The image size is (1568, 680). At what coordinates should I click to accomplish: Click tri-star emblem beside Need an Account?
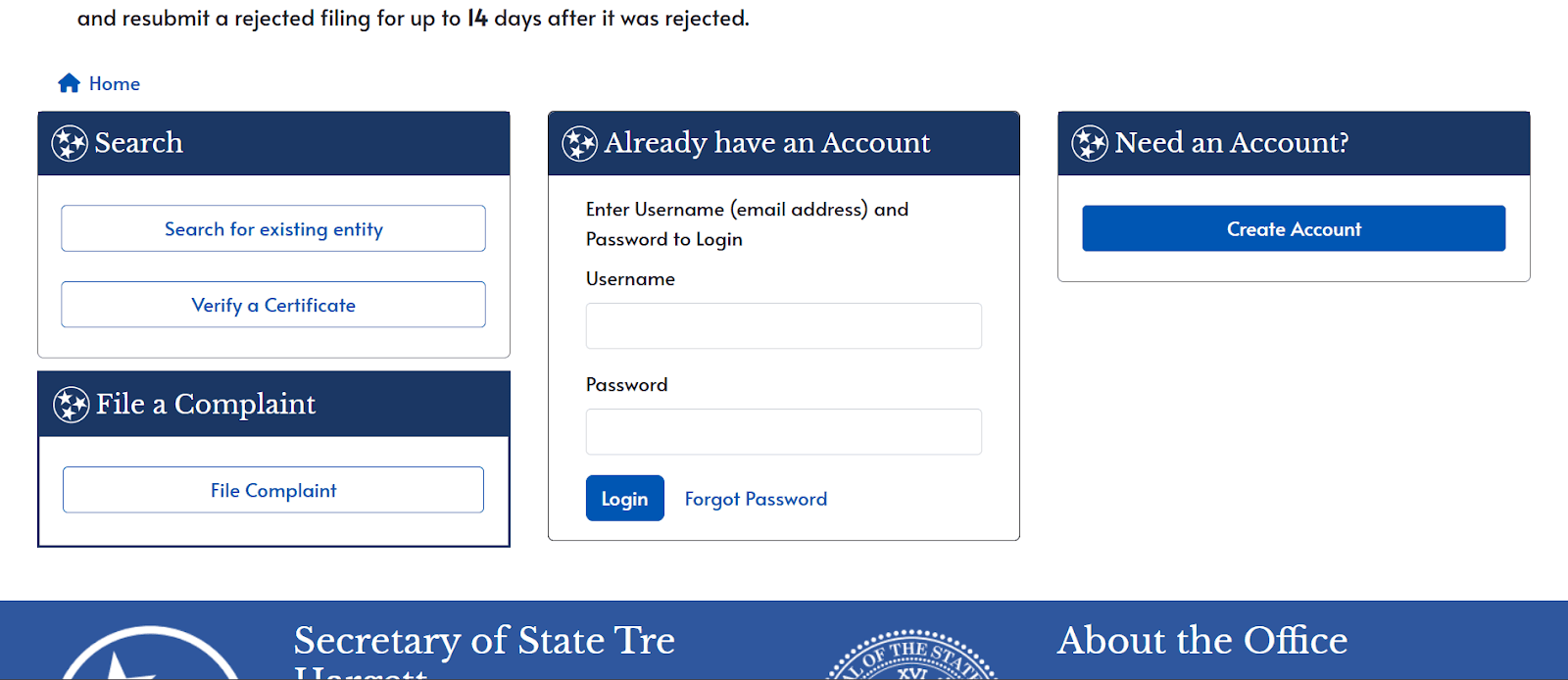click(x=1090, y=143)
